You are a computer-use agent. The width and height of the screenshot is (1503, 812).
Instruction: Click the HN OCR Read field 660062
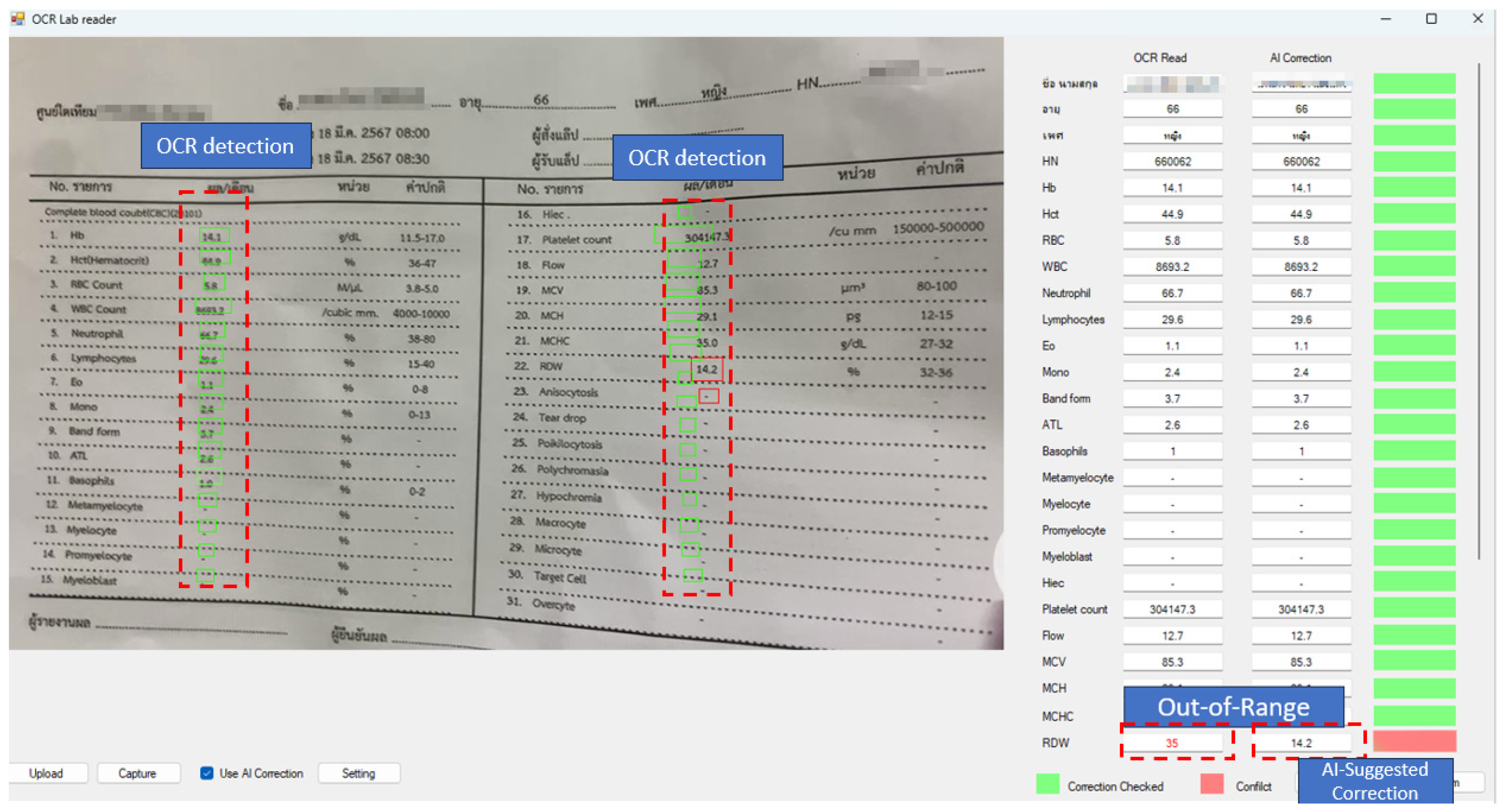point(1172,162)
